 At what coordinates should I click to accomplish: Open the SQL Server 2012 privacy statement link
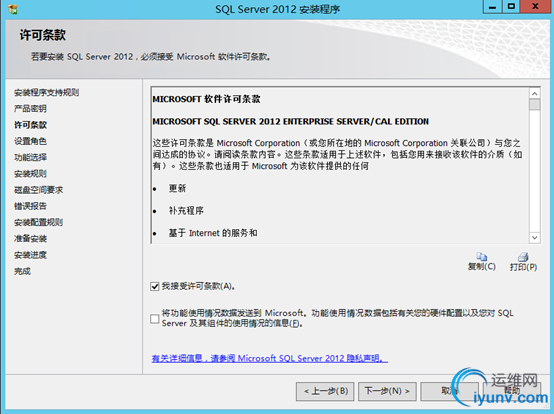(270, 359)
